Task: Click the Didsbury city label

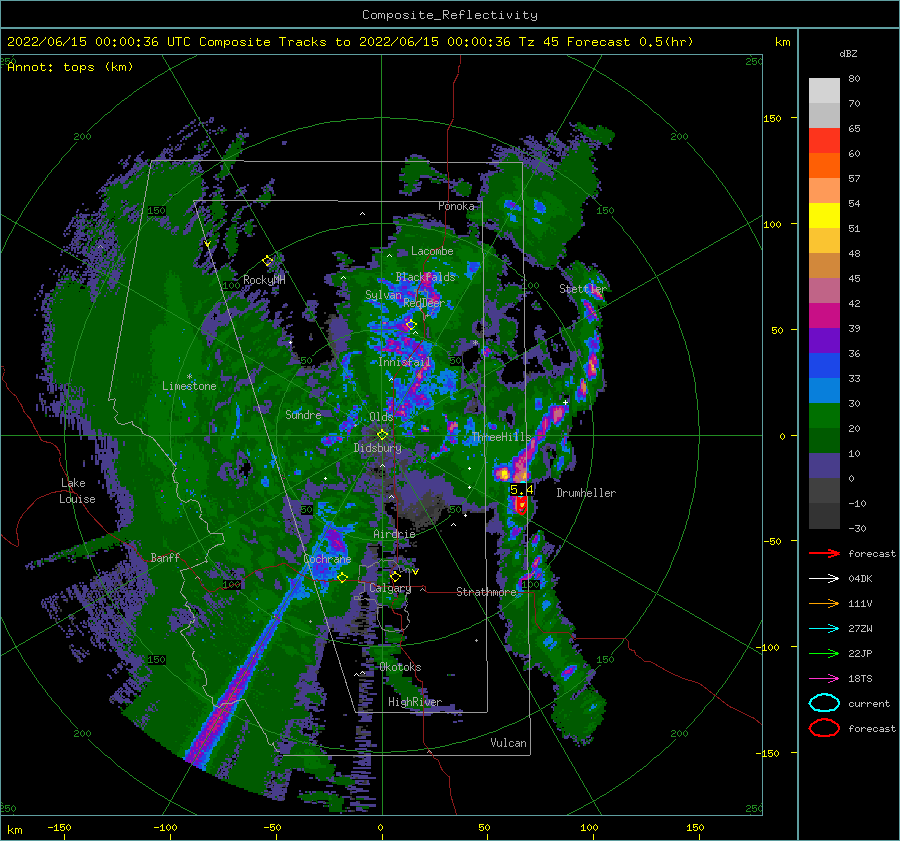Action: pyautogui.click(x=378, y=448)
